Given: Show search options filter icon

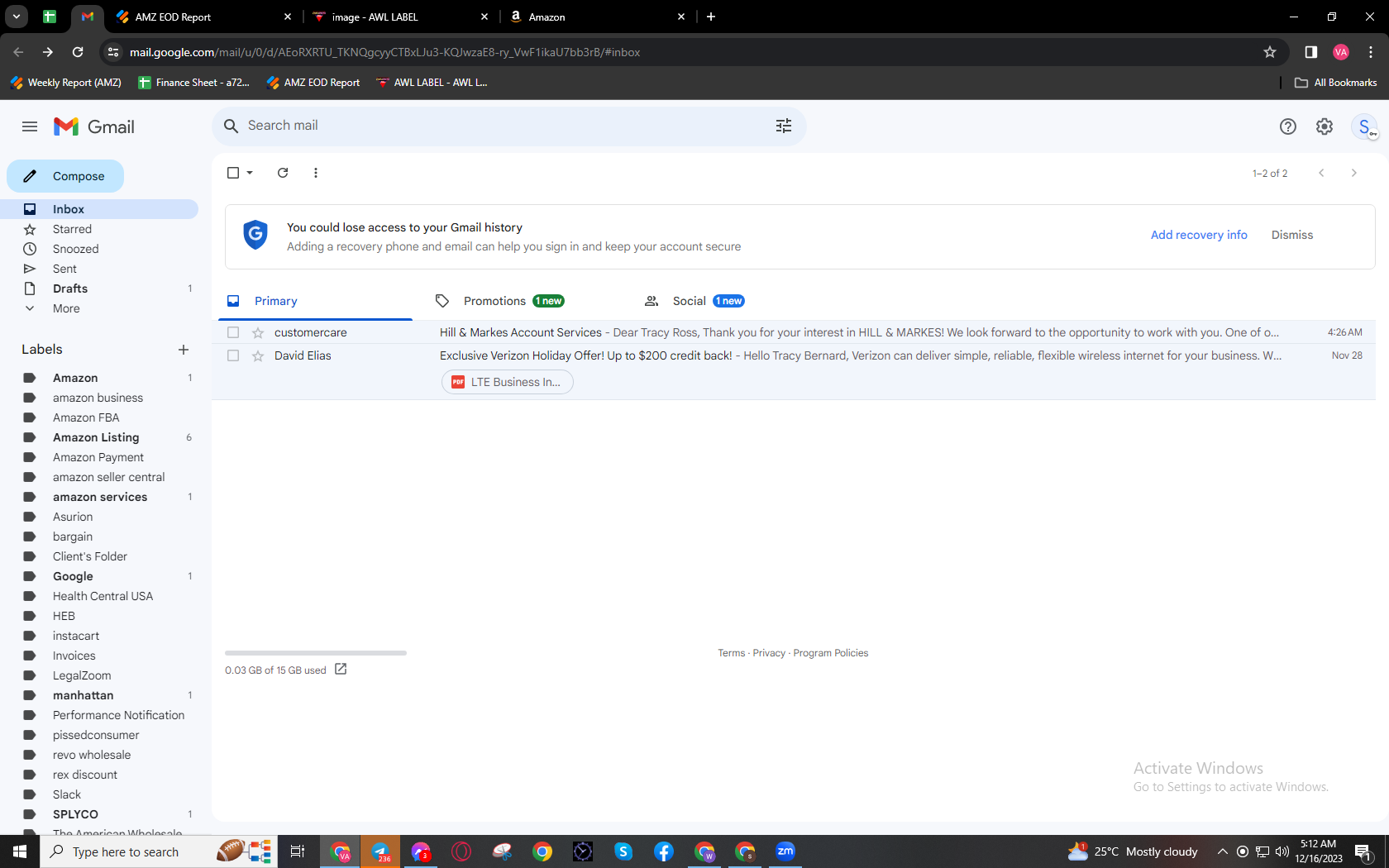Looking at the screenshot, I should [784, 126].
